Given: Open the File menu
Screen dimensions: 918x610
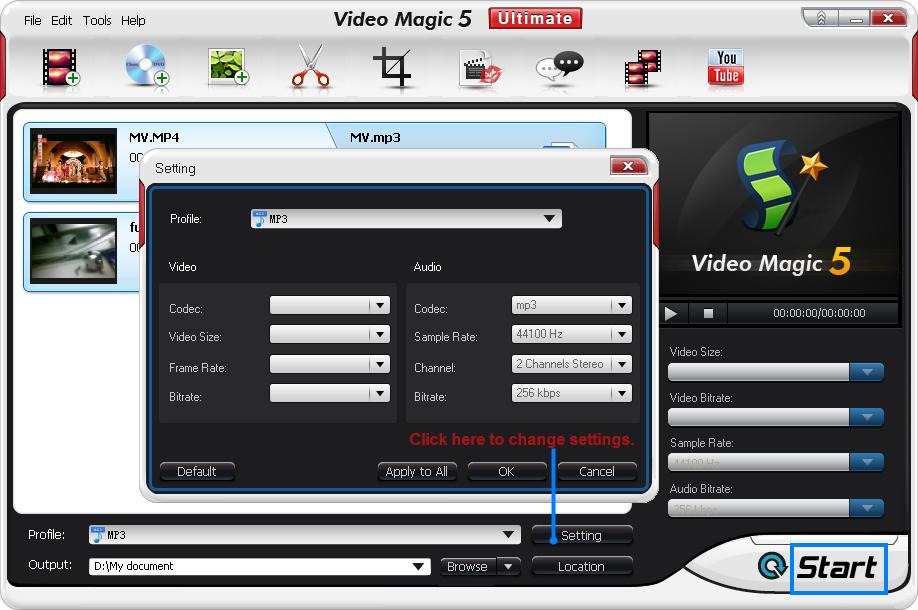Looking at the screenshot, I should 32,20.
